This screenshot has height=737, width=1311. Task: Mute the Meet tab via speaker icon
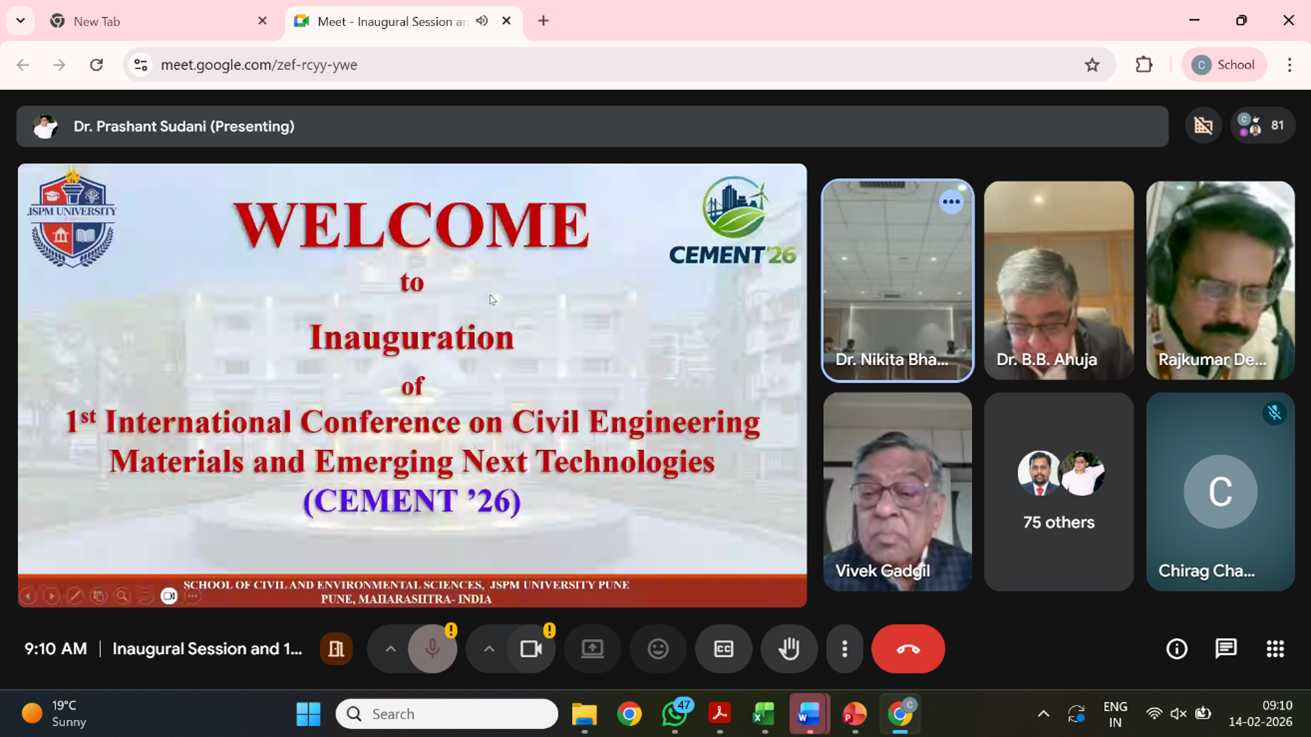pyautogui.click(x=482, y=21)
